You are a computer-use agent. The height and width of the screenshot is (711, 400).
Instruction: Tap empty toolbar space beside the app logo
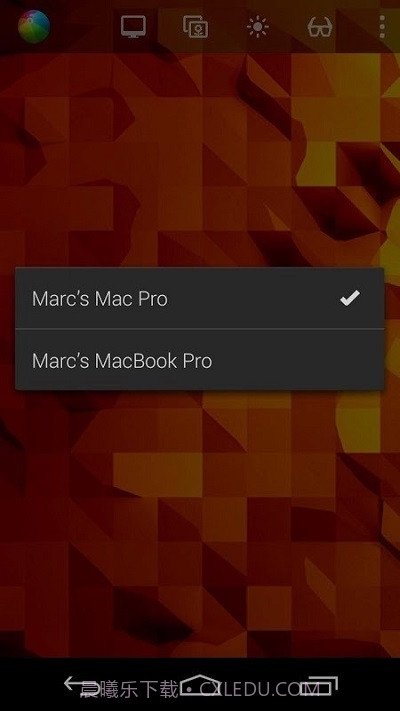(84, 27)
